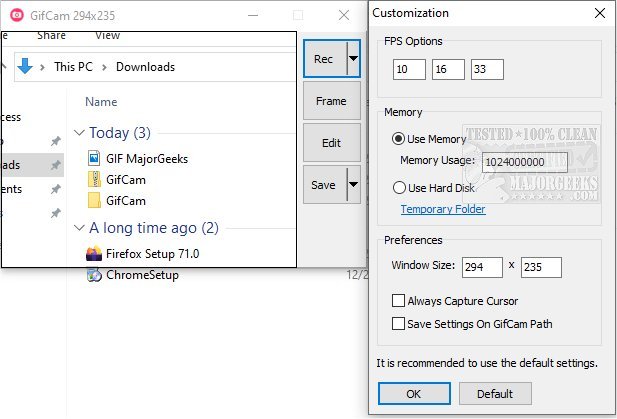Screen dimensions: 617x419
Task: Select the GifCam folder icon
Action: tap(94, 201)
